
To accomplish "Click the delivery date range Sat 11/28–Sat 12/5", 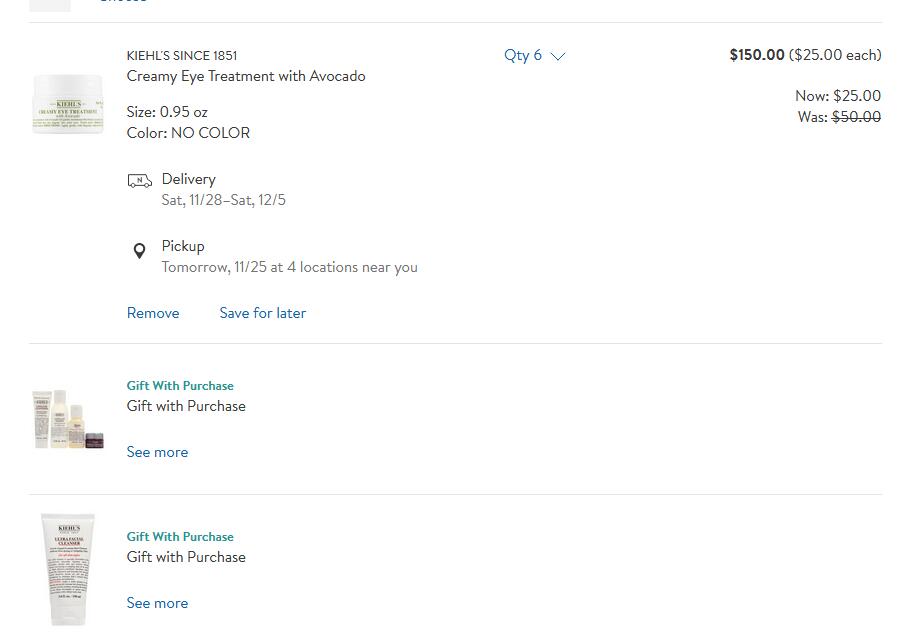I will tap(224, 200).
